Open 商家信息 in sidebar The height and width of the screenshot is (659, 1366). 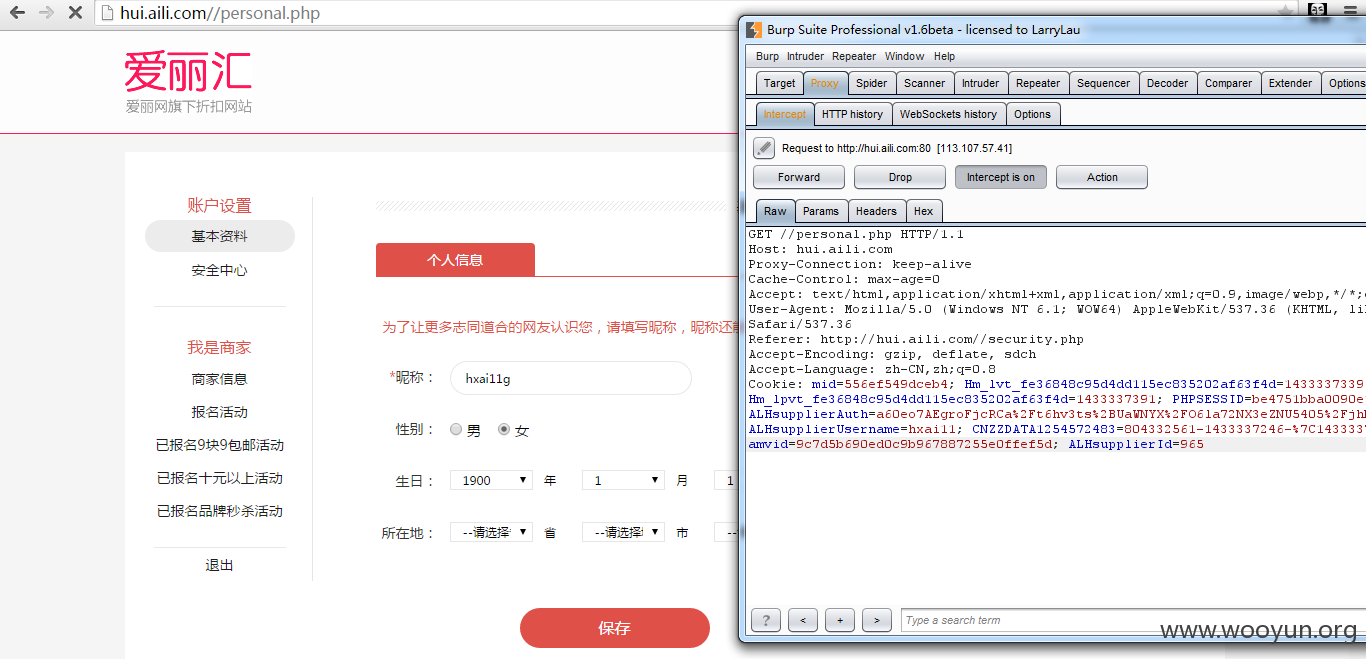pyautogui.click(x=220, y=379)
